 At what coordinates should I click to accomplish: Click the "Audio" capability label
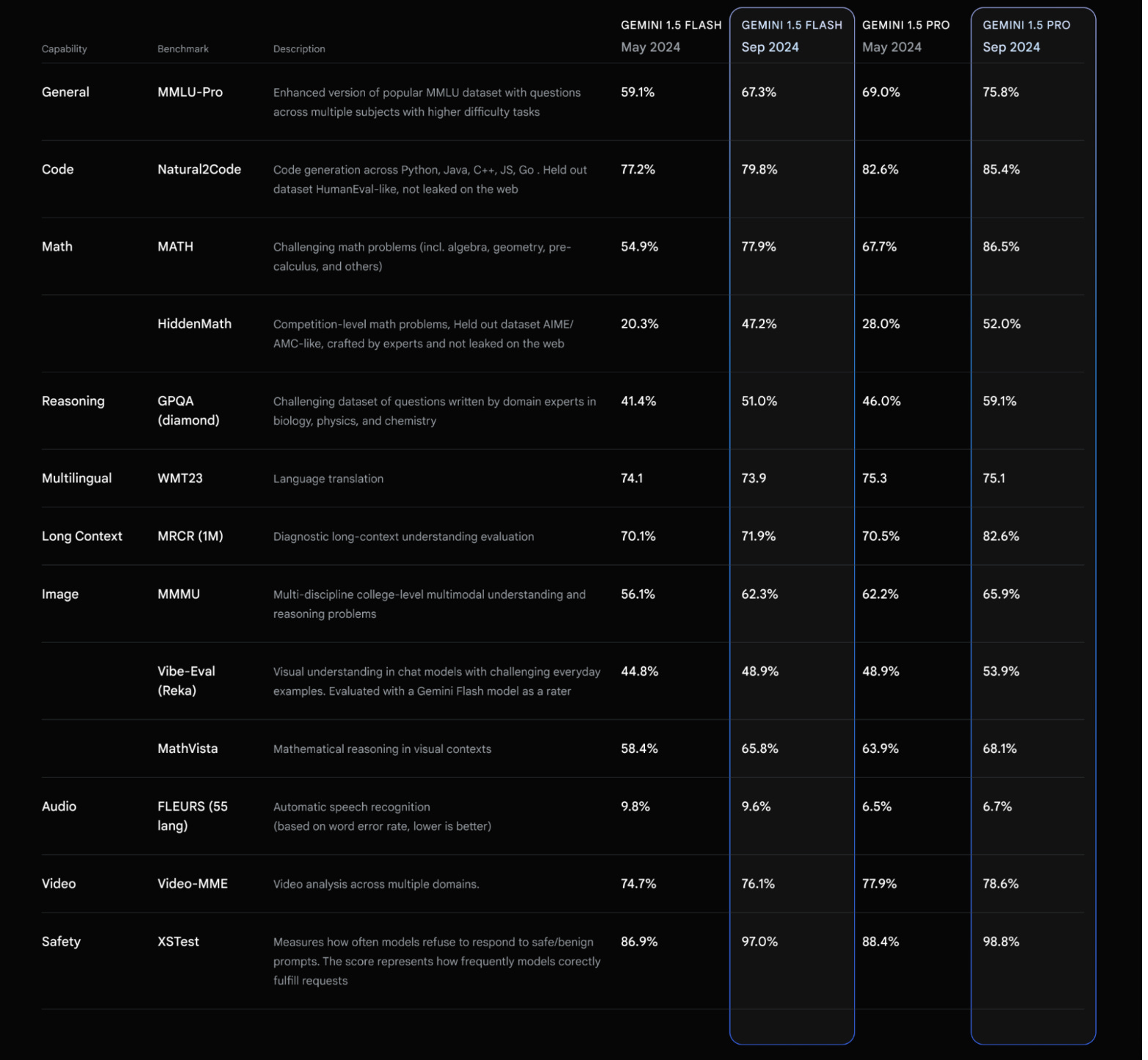click(59, 807)
